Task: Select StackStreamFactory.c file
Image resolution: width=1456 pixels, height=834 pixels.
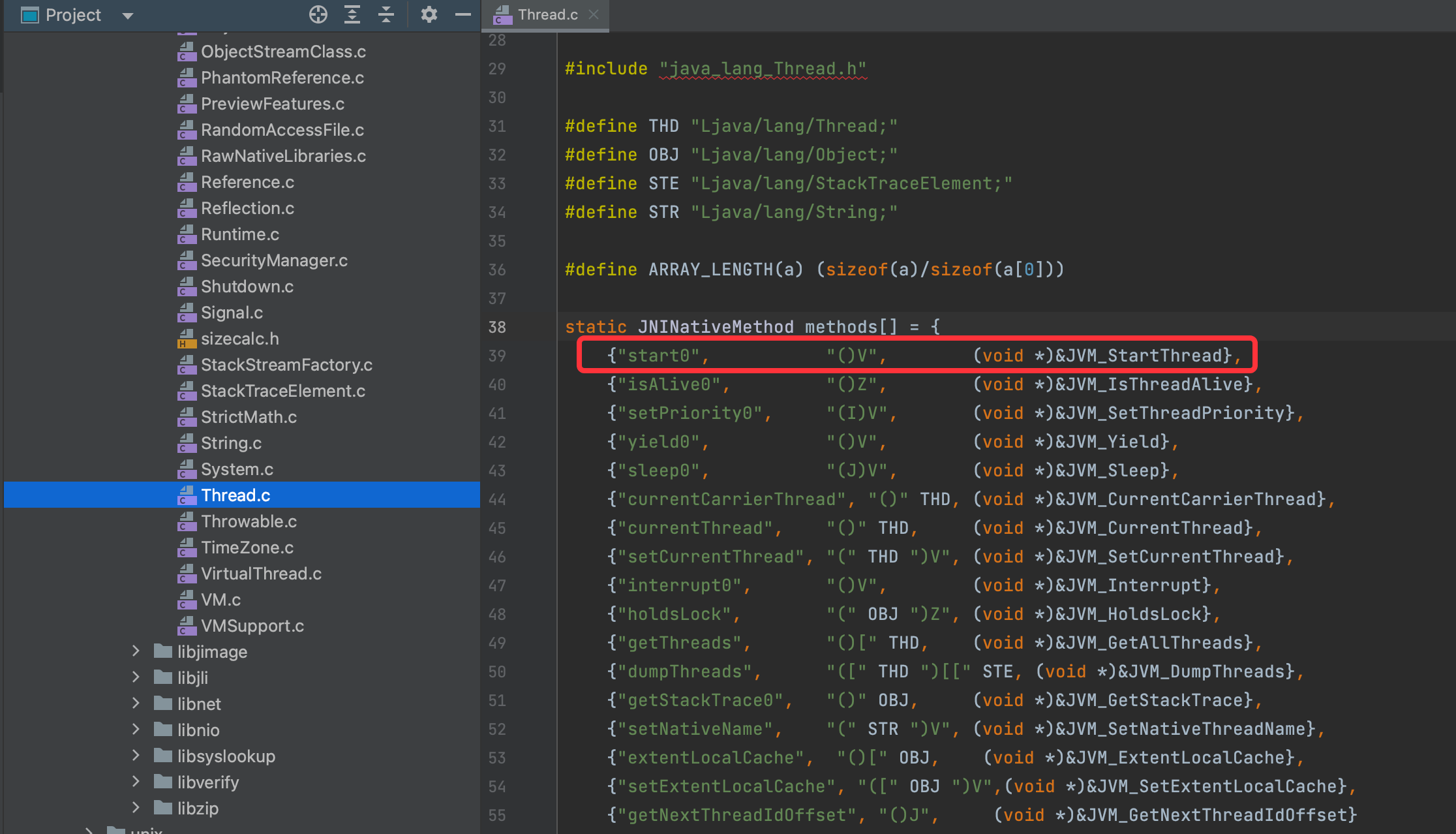Action: (286, 365)
